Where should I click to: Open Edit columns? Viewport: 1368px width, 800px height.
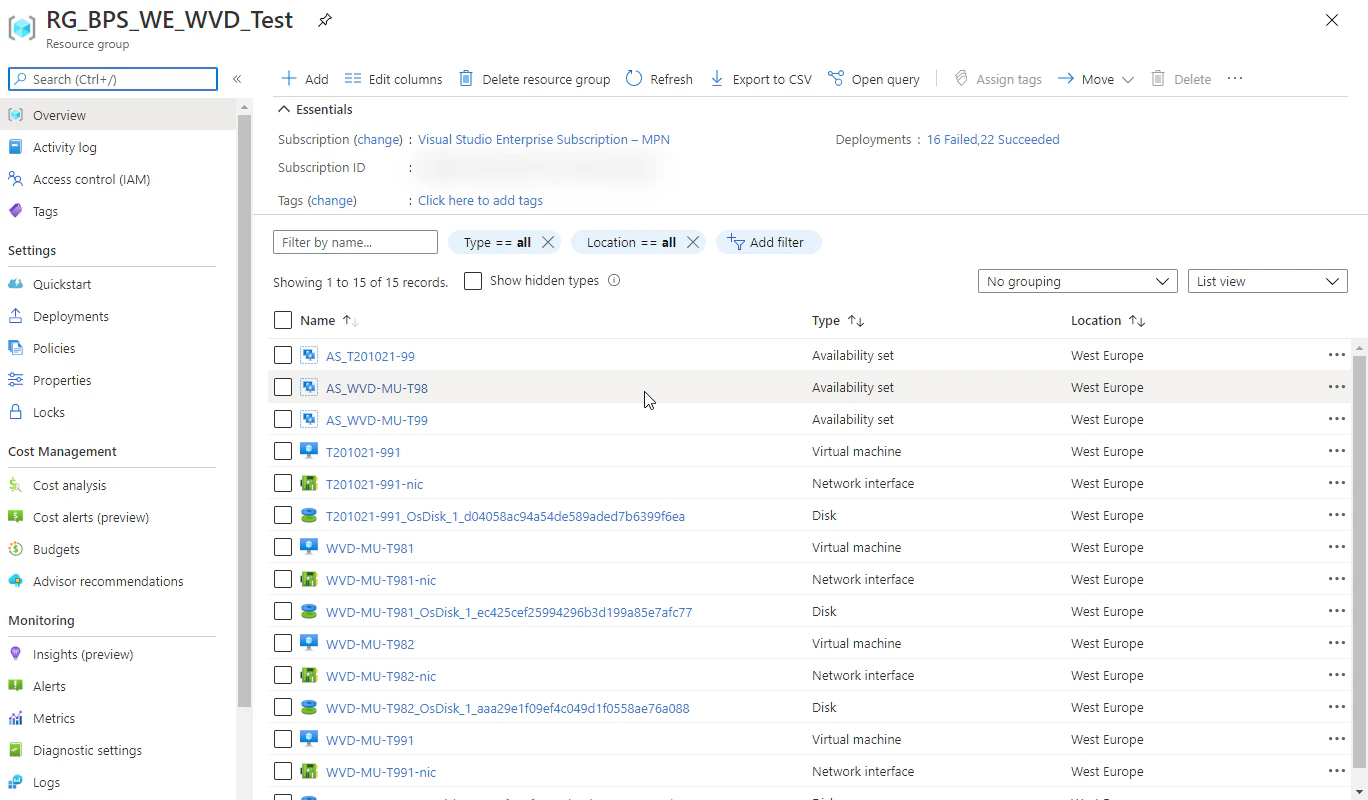click(393, 79)
